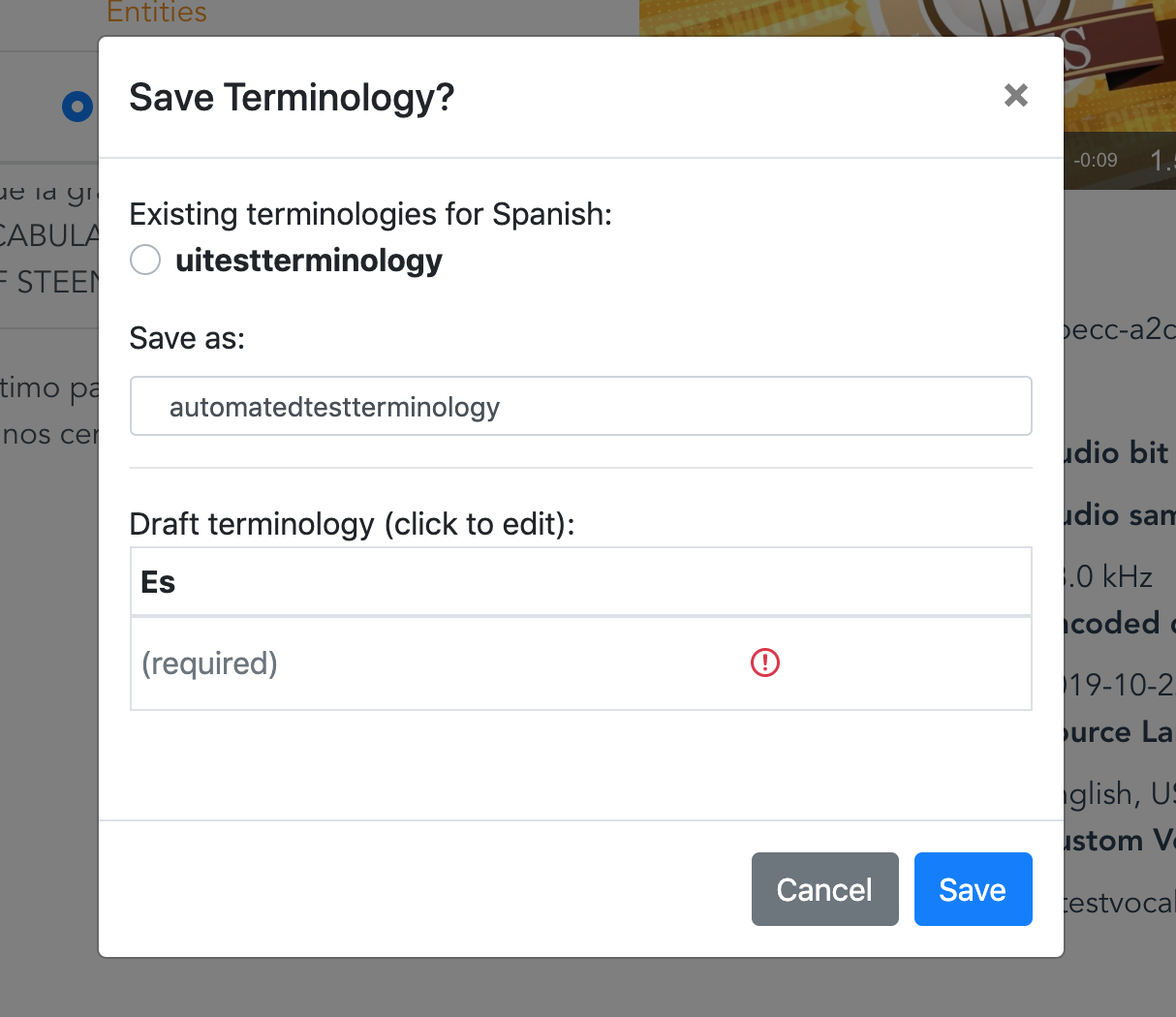Click the Existing terminologies for Spanish label
1176x1017 pixels.
(x=370, y=213)
